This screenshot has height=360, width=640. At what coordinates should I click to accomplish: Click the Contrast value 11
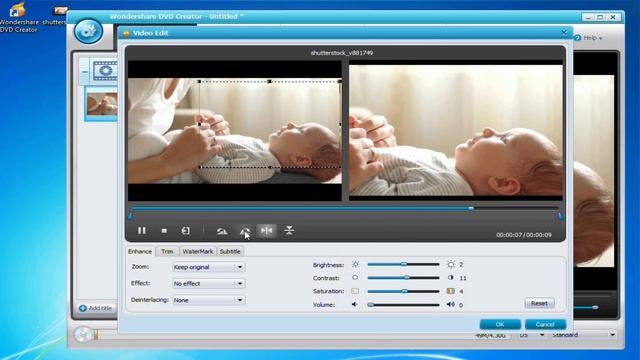(463, 278)
